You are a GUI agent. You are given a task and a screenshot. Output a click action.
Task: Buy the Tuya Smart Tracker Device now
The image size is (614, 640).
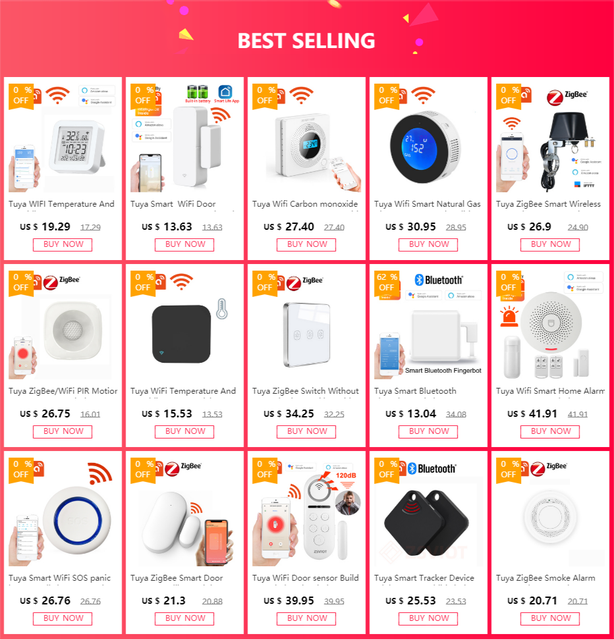pos(429,618)
